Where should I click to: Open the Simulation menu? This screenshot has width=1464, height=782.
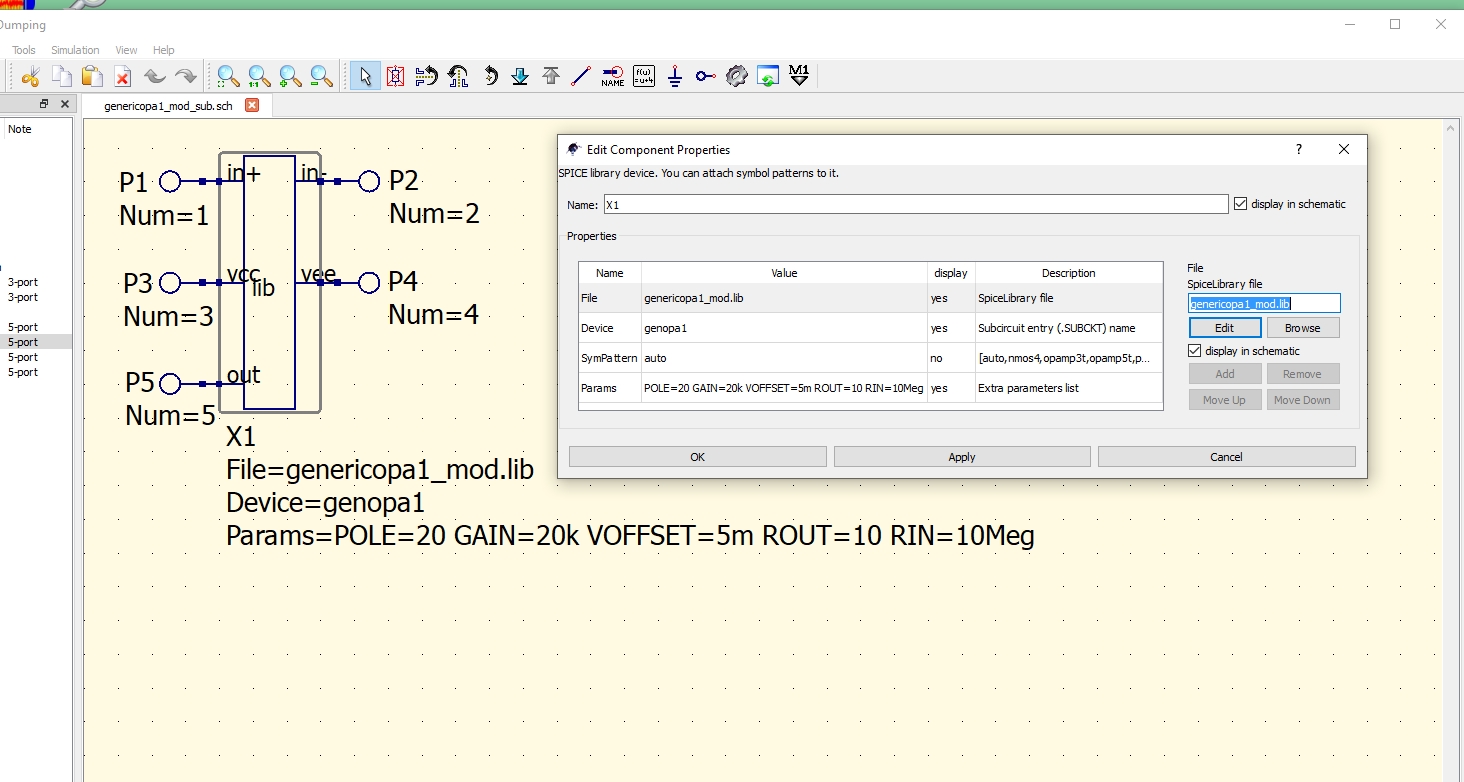75,49
